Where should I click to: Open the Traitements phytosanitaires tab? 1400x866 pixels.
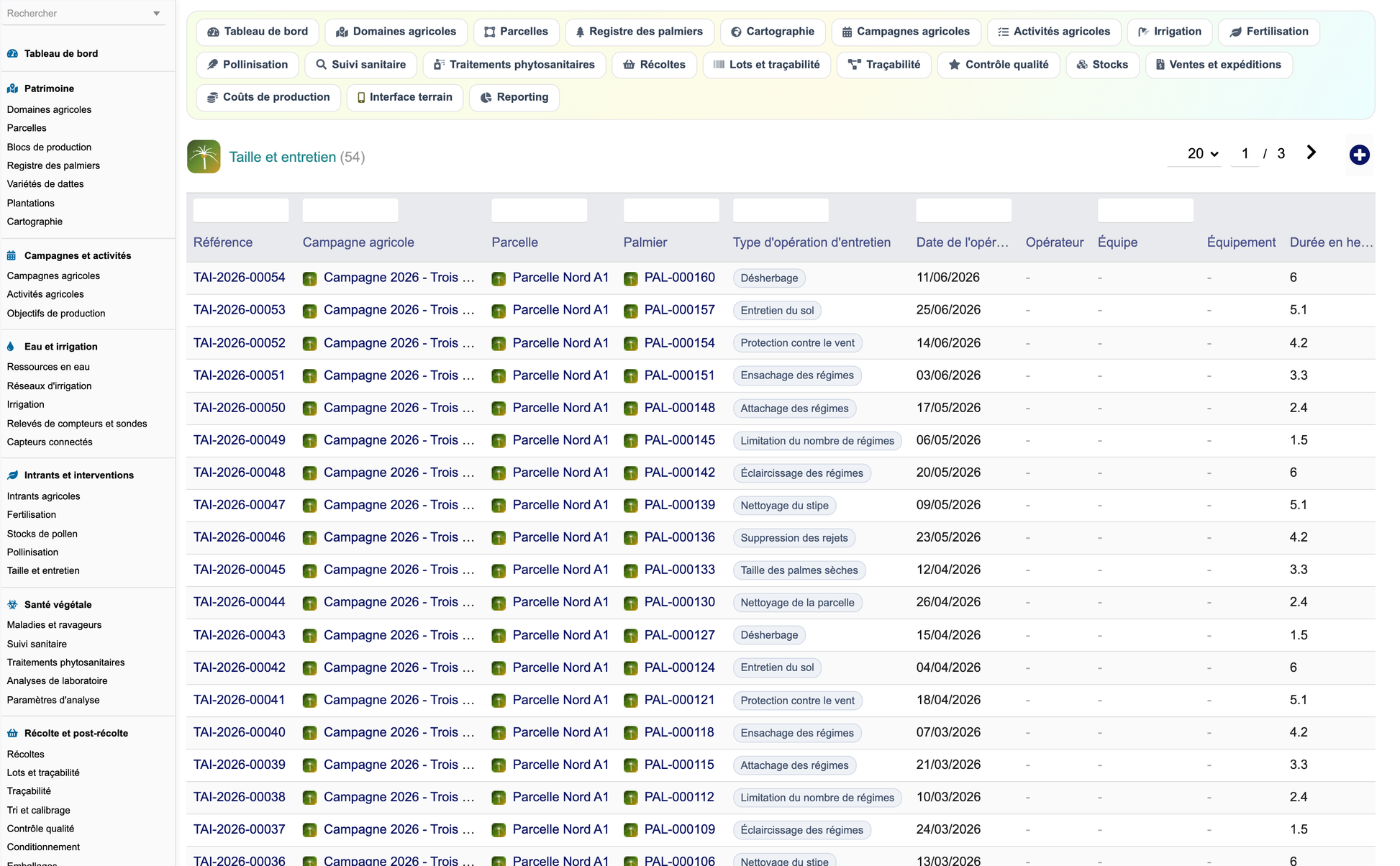(x=514, y=65)
